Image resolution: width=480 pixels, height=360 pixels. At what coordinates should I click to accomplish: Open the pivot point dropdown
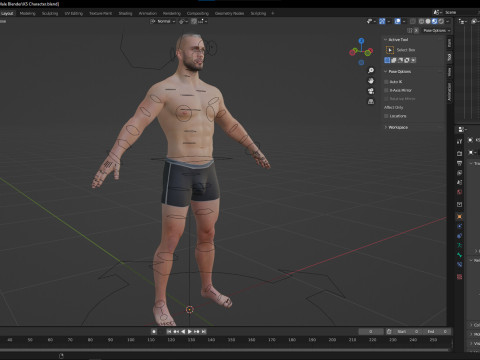(x=184, y=21)
